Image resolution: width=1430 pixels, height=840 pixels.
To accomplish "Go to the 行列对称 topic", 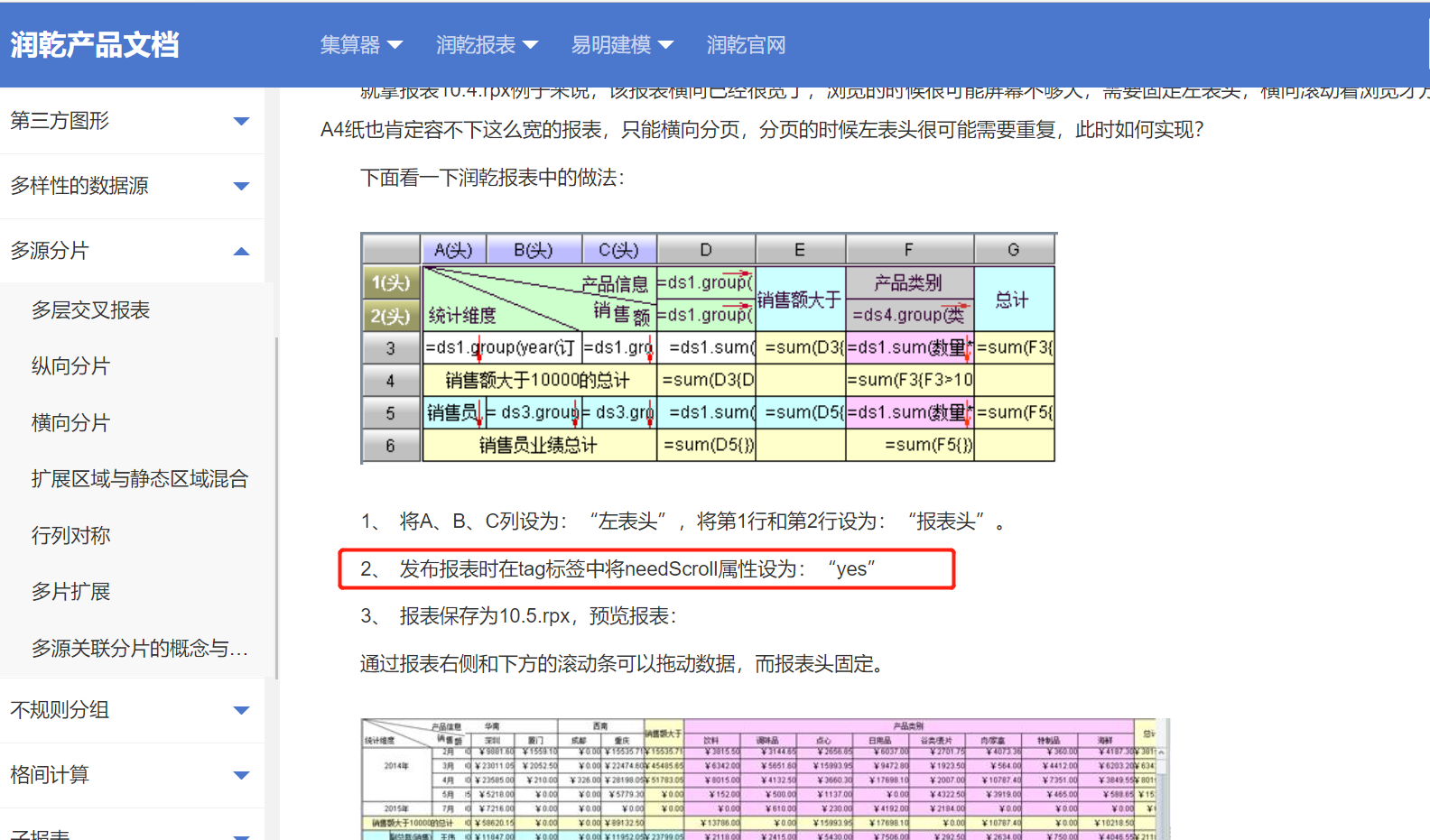I will [x=70, y=536].
